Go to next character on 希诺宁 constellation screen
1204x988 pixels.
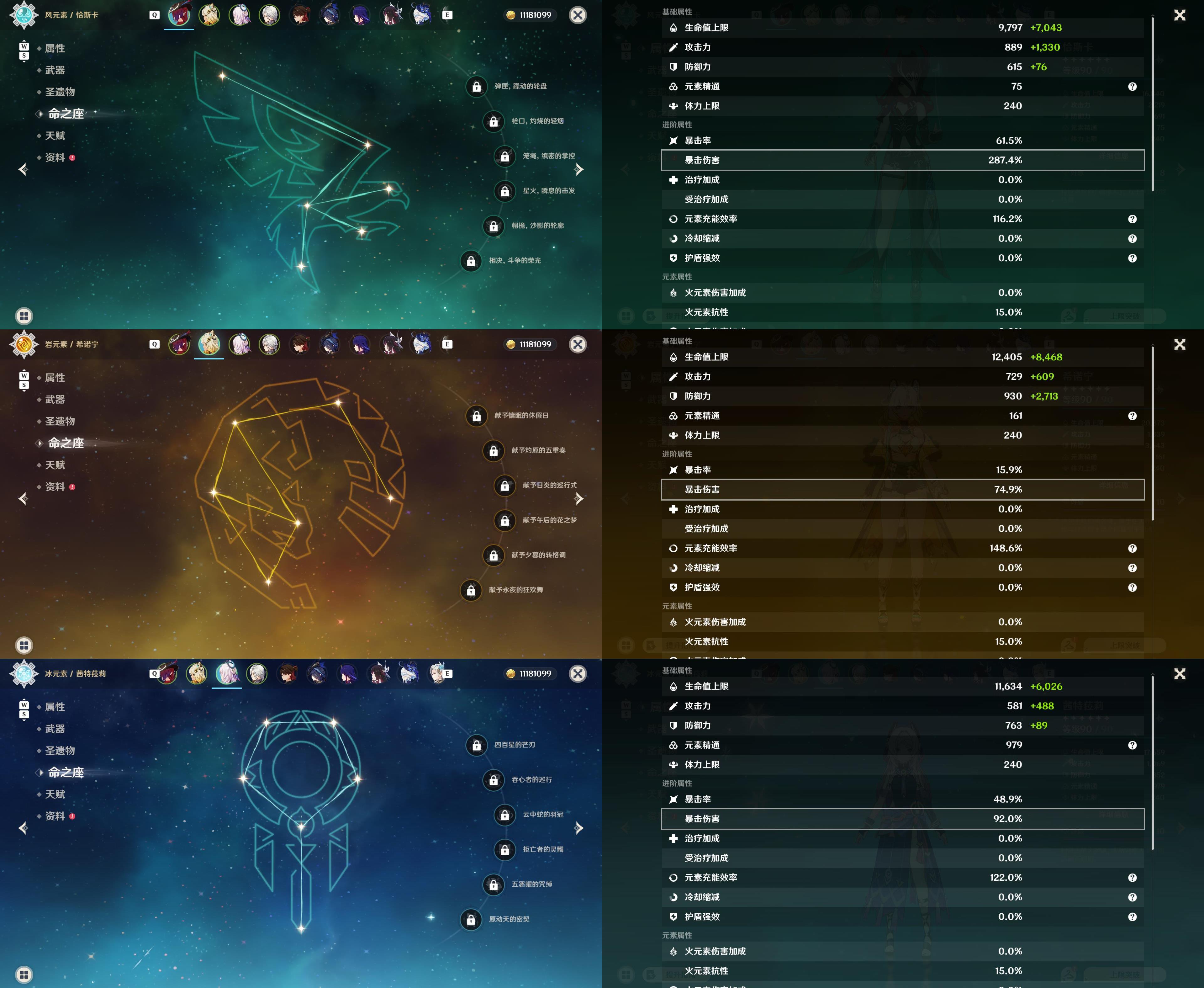coord(579,499)
